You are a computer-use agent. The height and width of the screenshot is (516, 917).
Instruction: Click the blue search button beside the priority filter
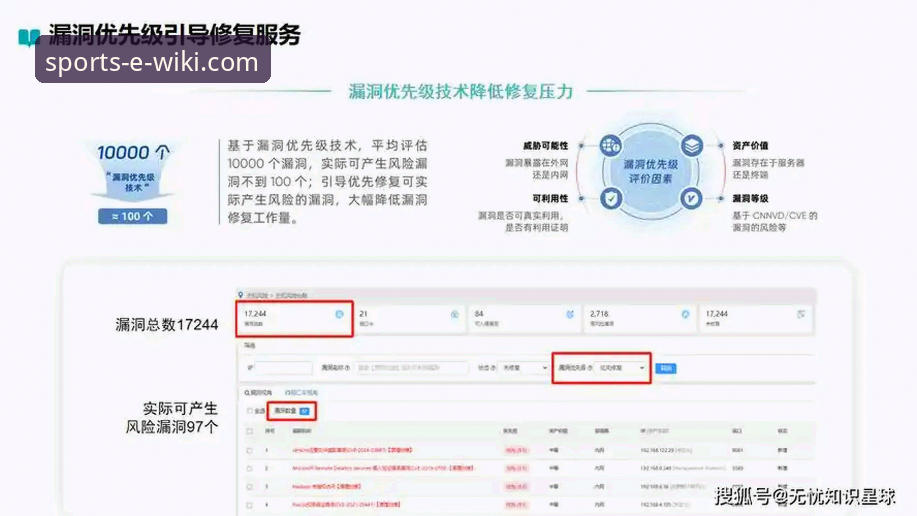pos(666,368)
